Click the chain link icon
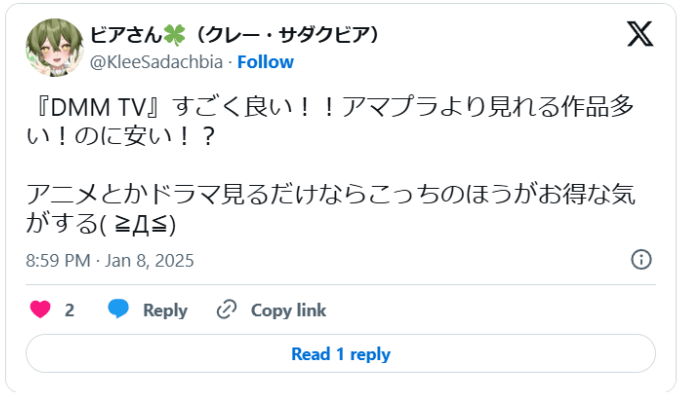 pos(227,310)
